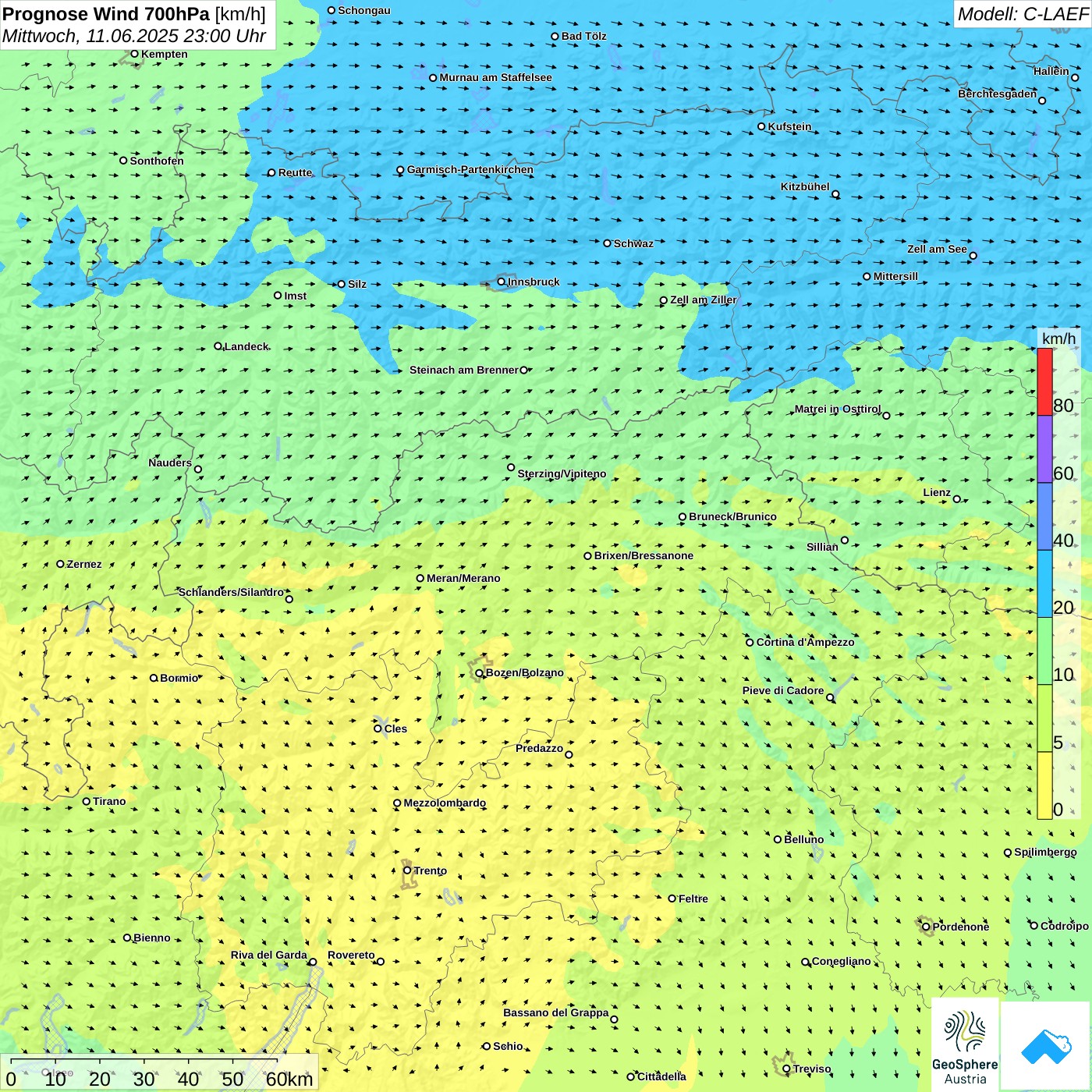Click the Kufstein city marker
This screenshot has width=1092, height=1092.
pos(762,126)
